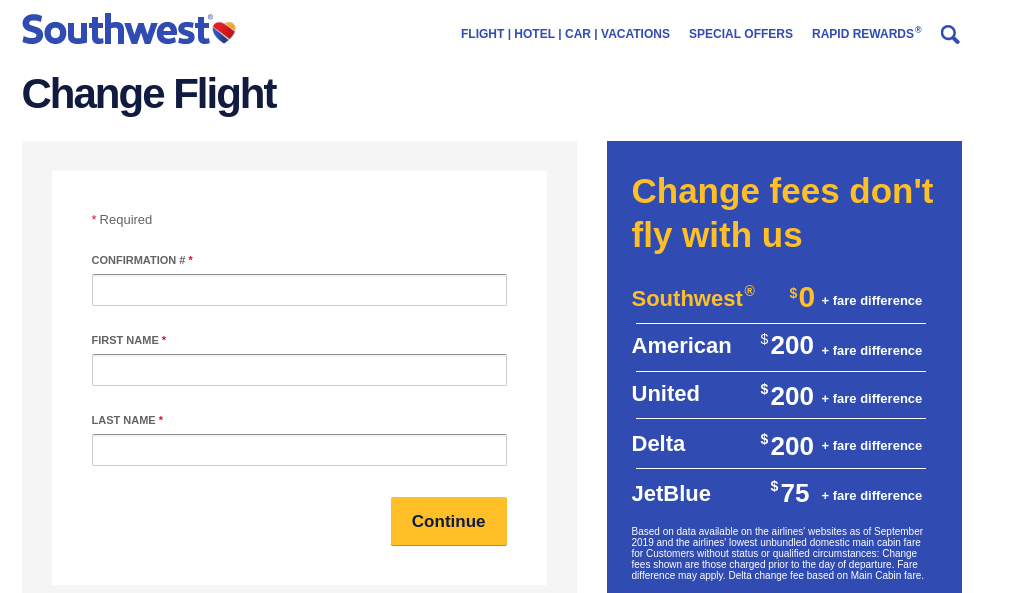Select the Delta $200 entry

pyautogui.click(x=779, y=443)
